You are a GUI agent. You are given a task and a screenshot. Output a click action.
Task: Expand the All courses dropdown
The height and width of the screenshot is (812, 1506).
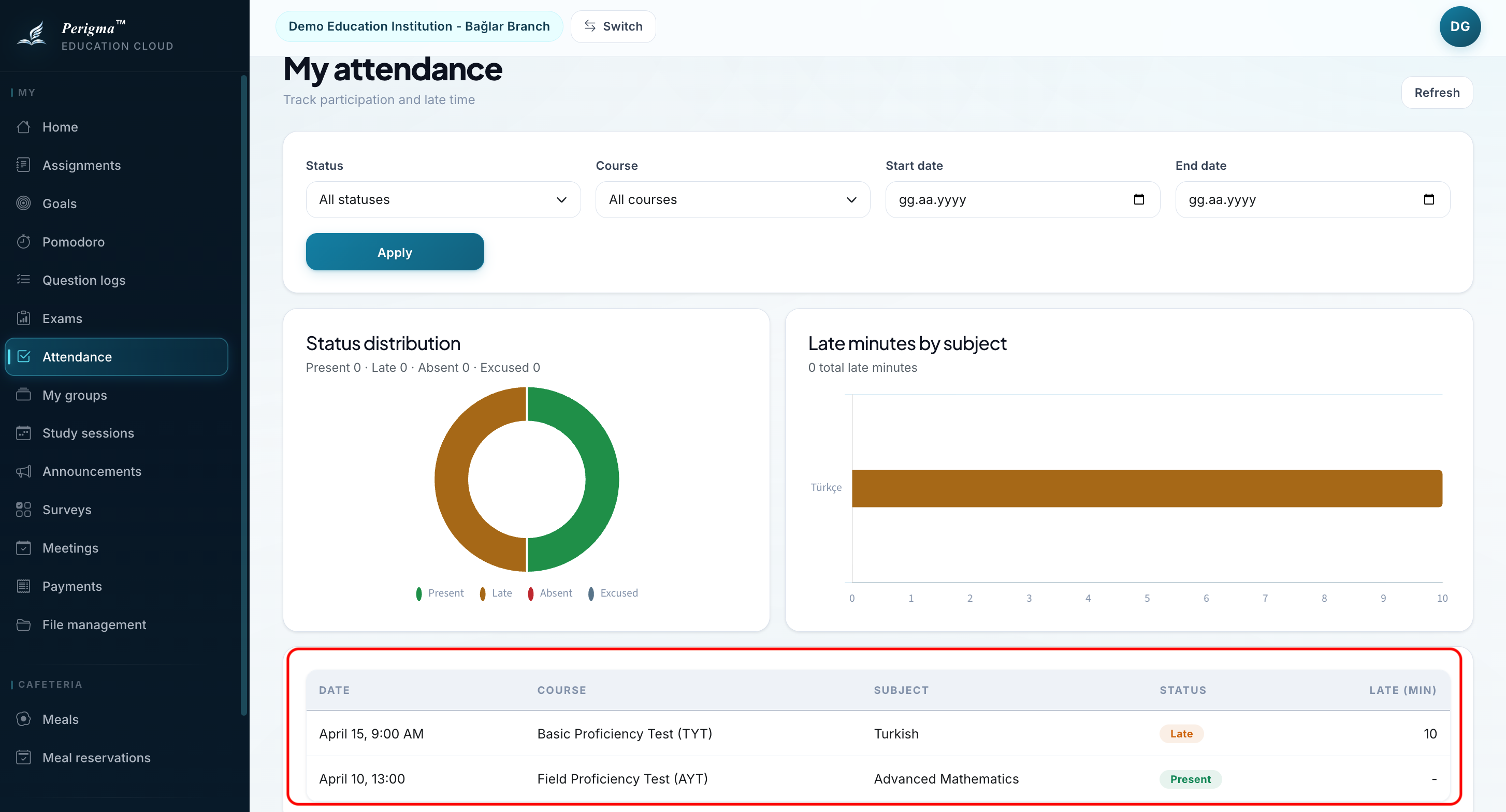point(732,199)
